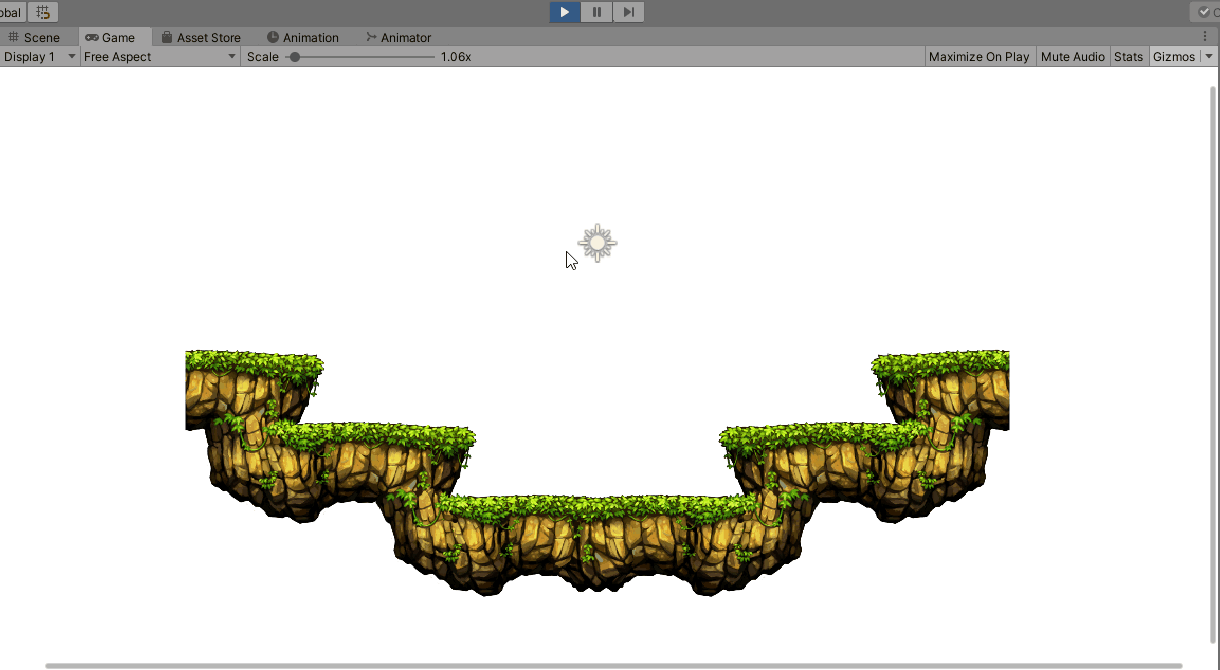Mute Audio for the Game view

[1072, 56]
